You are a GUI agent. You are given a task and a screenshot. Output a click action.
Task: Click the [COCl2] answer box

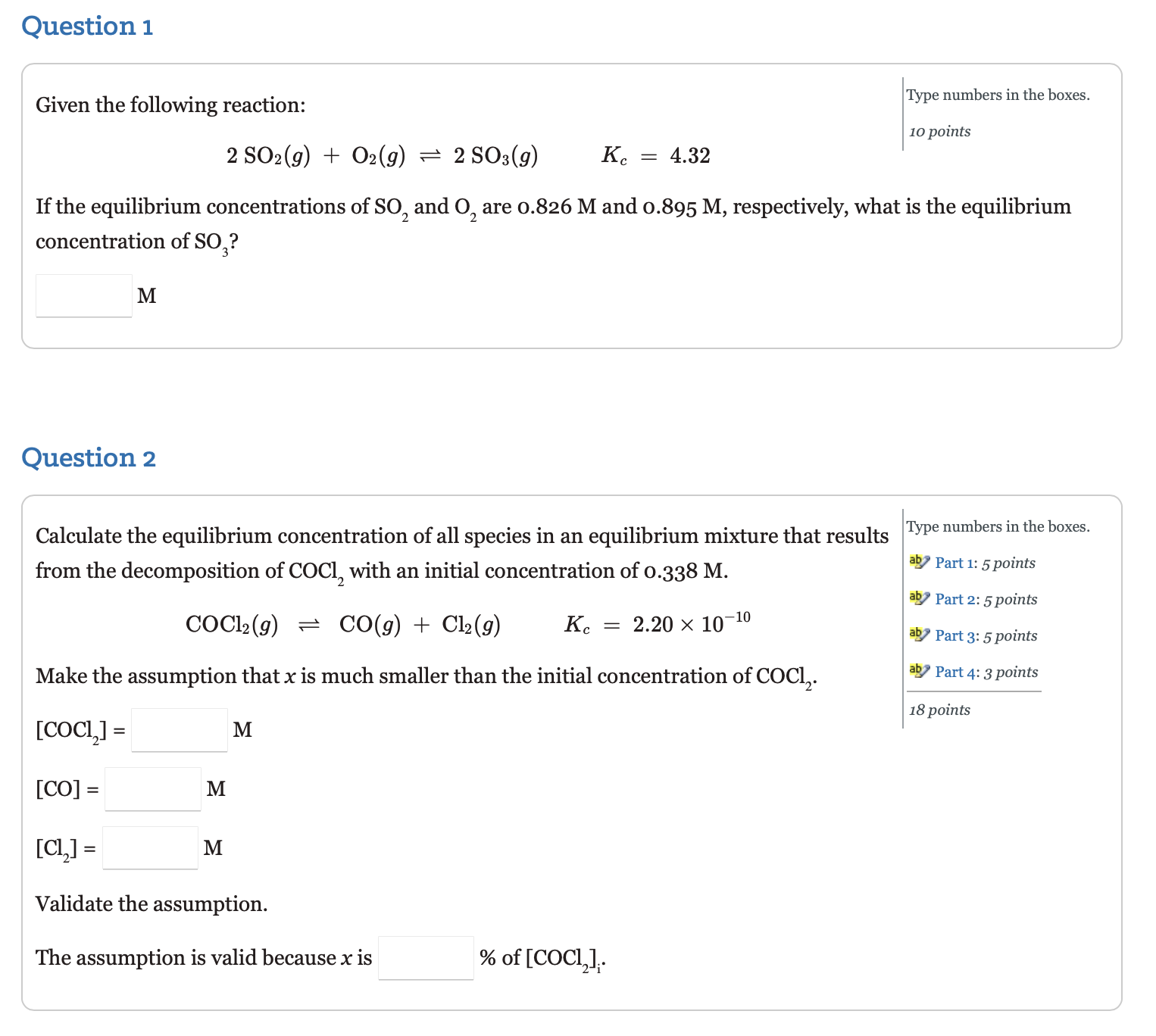(179, 729)
